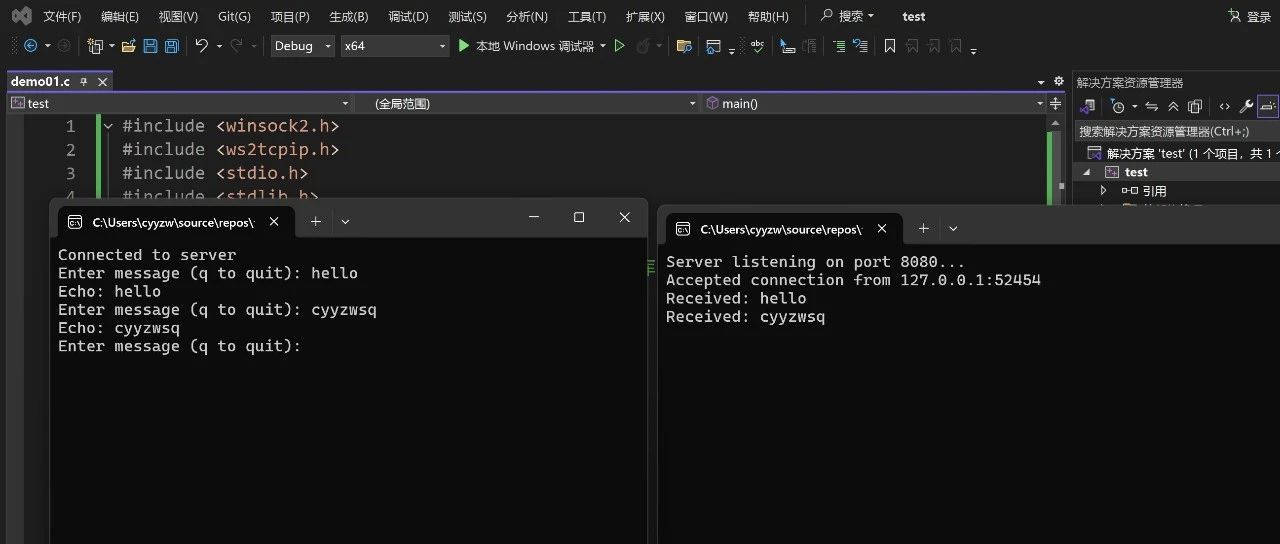Click the Save All double disk icon
Screen dimensions: 1280x544
(172, 46)
